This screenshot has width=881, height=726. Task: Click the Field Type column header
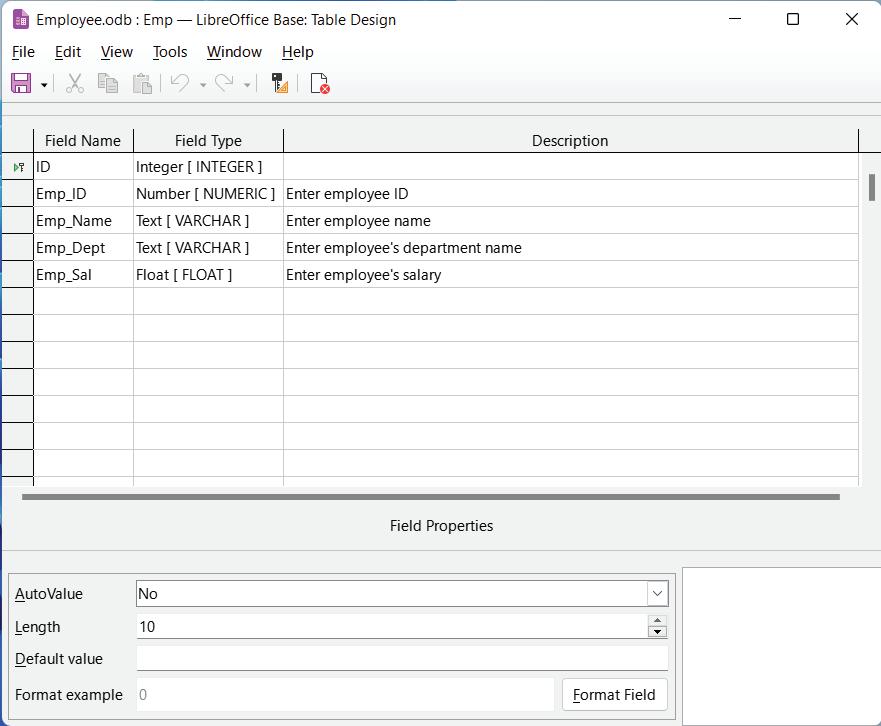[208, 140]
